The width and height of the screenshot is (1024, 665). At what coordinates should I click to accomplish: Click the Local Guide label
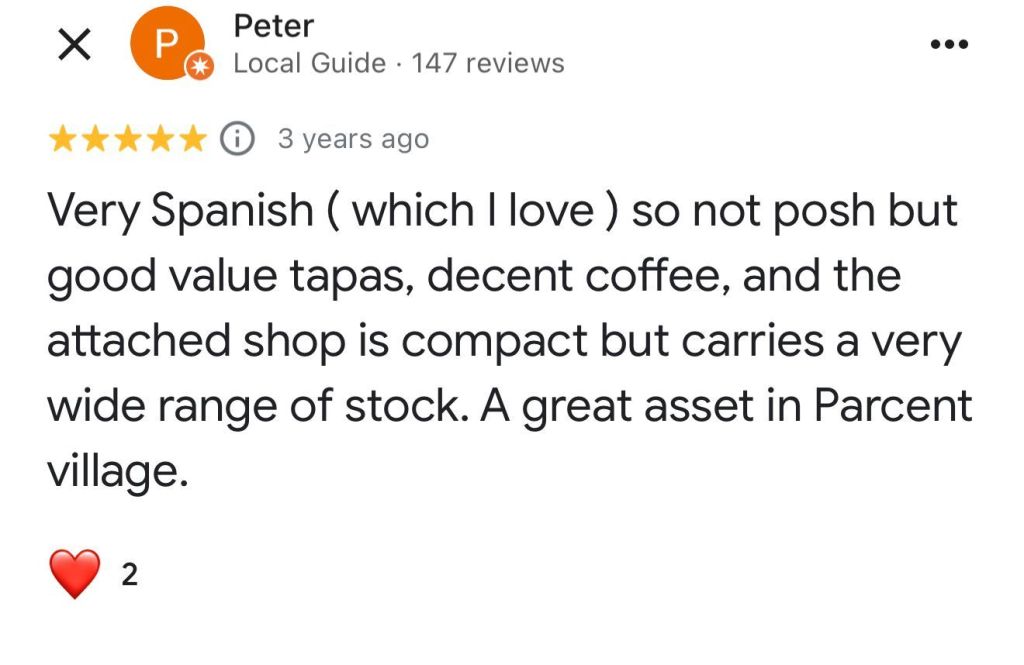click(x=309, y=64)
